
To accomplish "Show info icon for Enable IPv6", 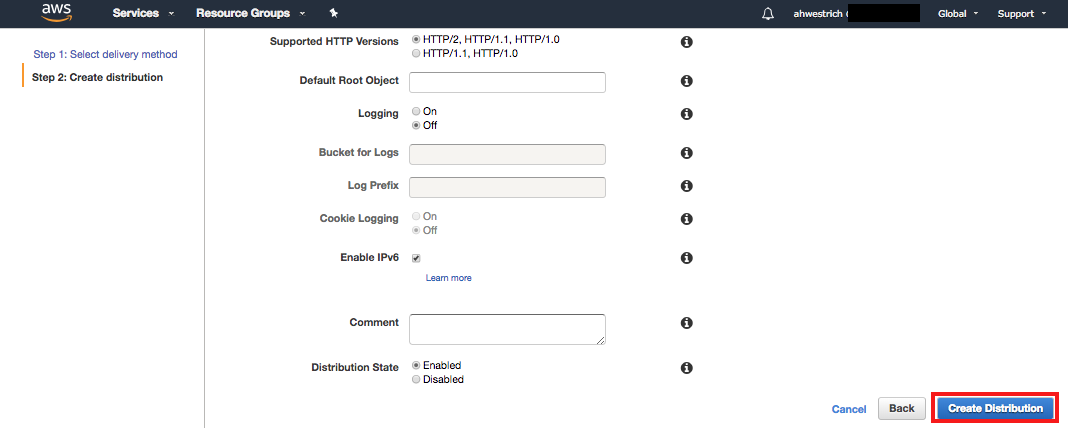I will point(687,258).
